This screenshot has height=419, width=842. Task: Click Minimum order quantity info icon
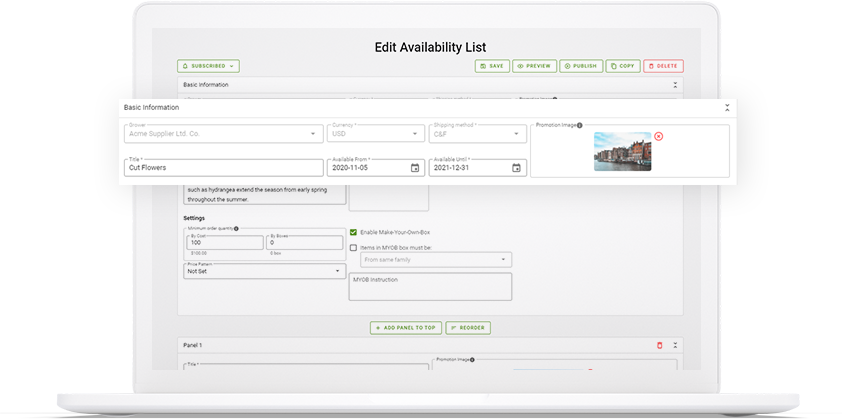click(x=236, y=229)
